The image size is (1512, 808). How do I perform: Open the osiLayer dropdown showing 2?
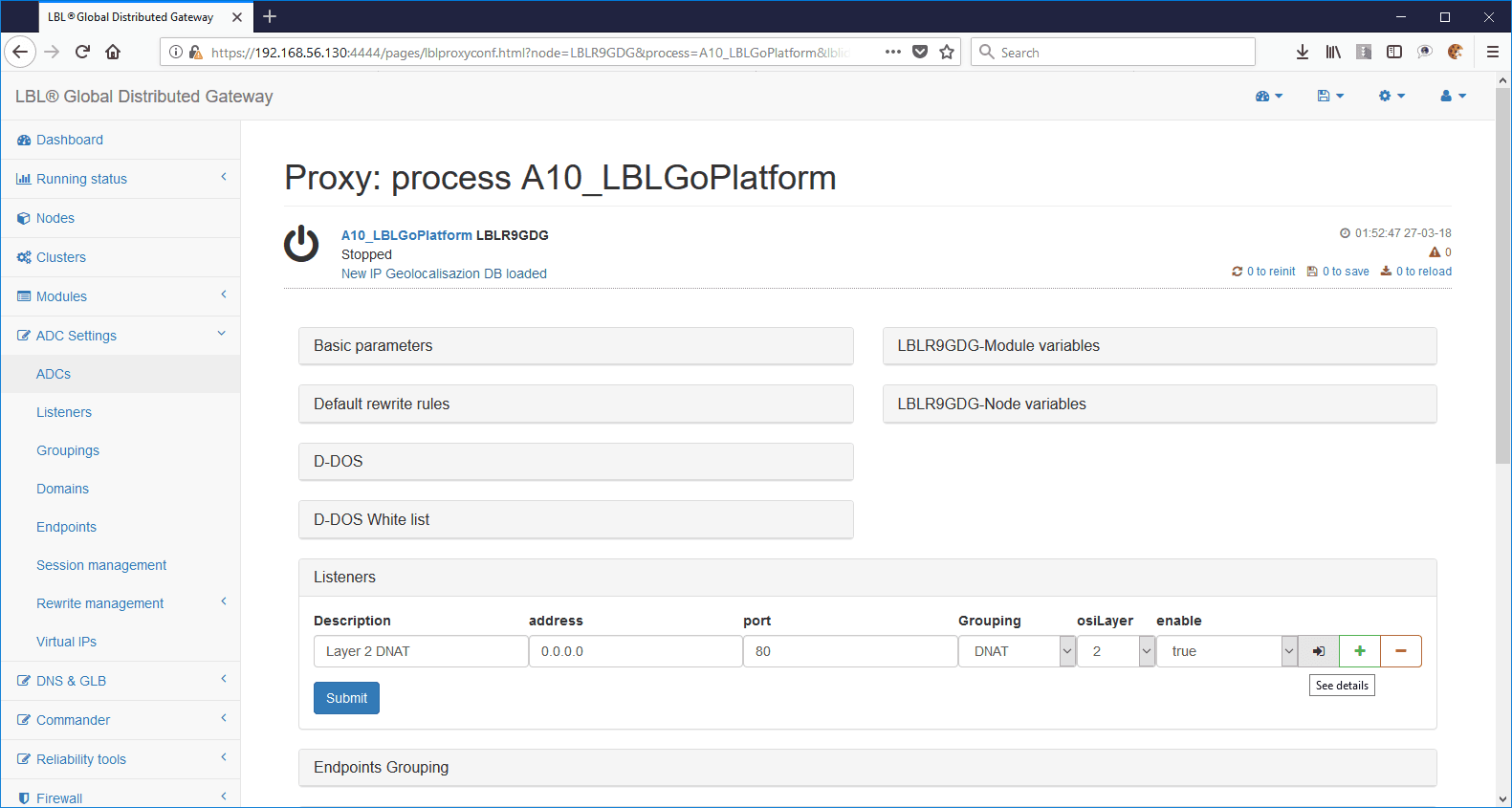pos(1116,651)
